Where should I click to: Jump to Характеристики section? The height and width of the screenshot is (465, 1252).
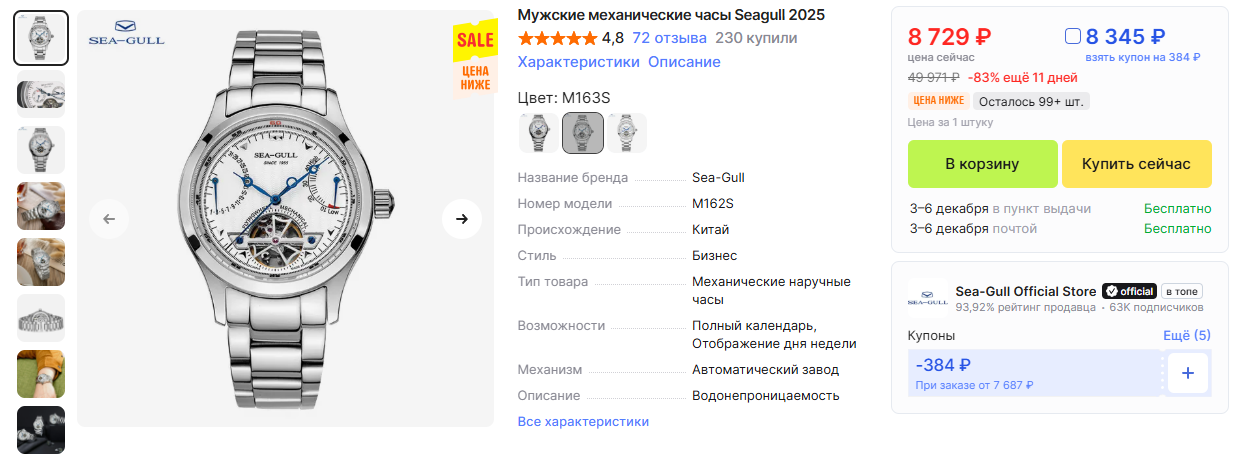(x=578, y=62)
